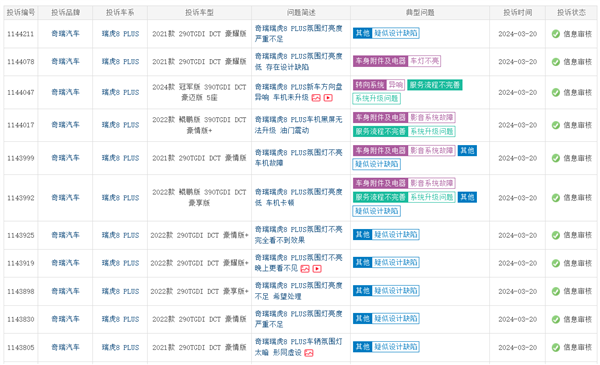Click the 投诉状态 column header
Screen dimensions: 600x365
[571, 13]
